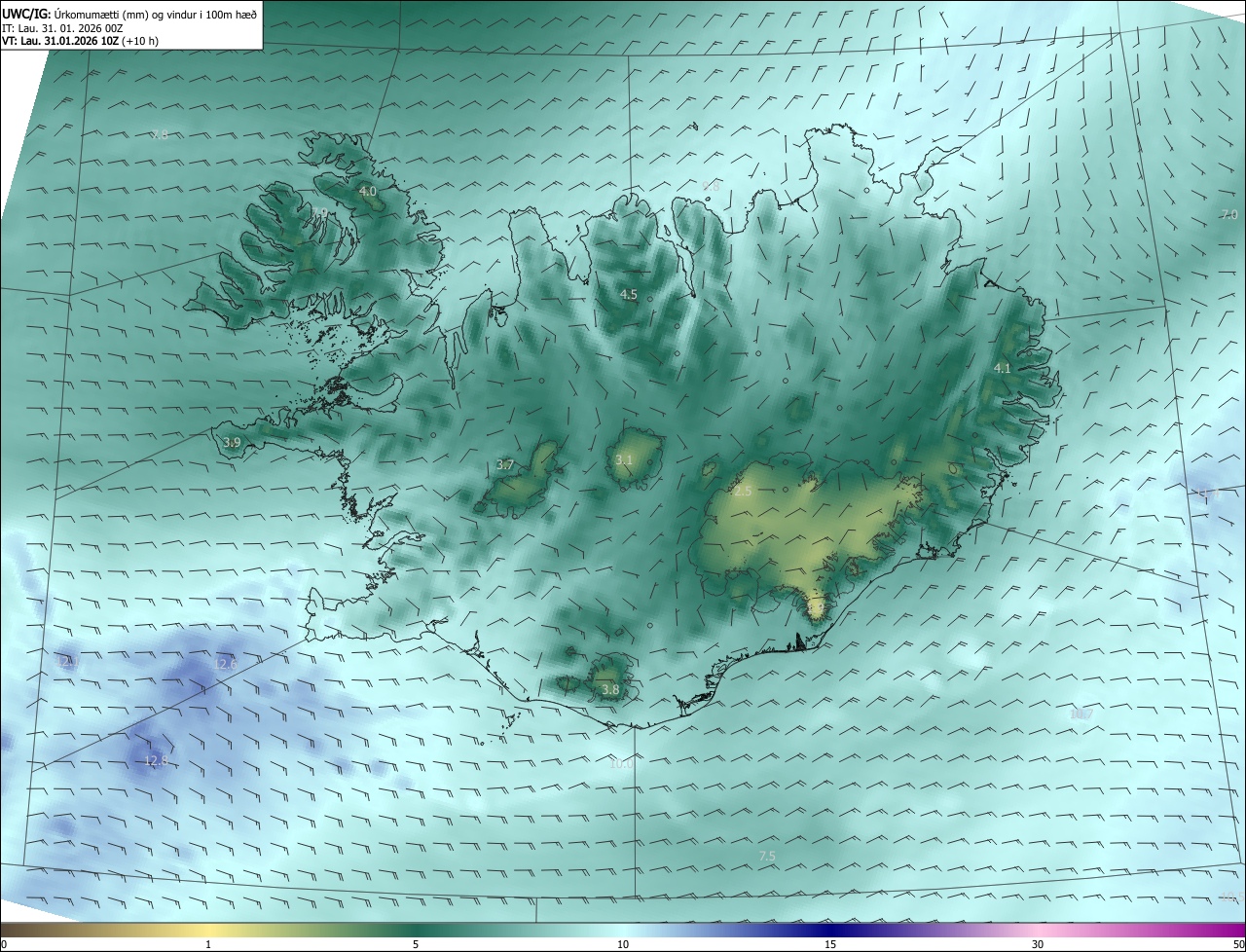The image size is (1246, 952).
Task: Click the 2.5 value label on Vatnajökull
Action: tap(743, 492)
